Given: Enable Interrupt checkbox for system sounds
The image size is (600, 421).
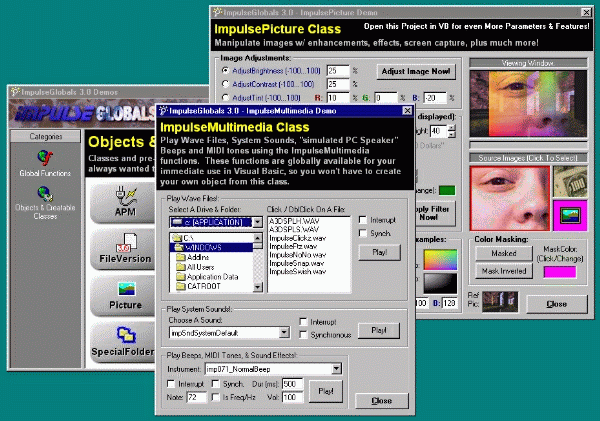Looking at the screenshot, I should tap(303, 321).
